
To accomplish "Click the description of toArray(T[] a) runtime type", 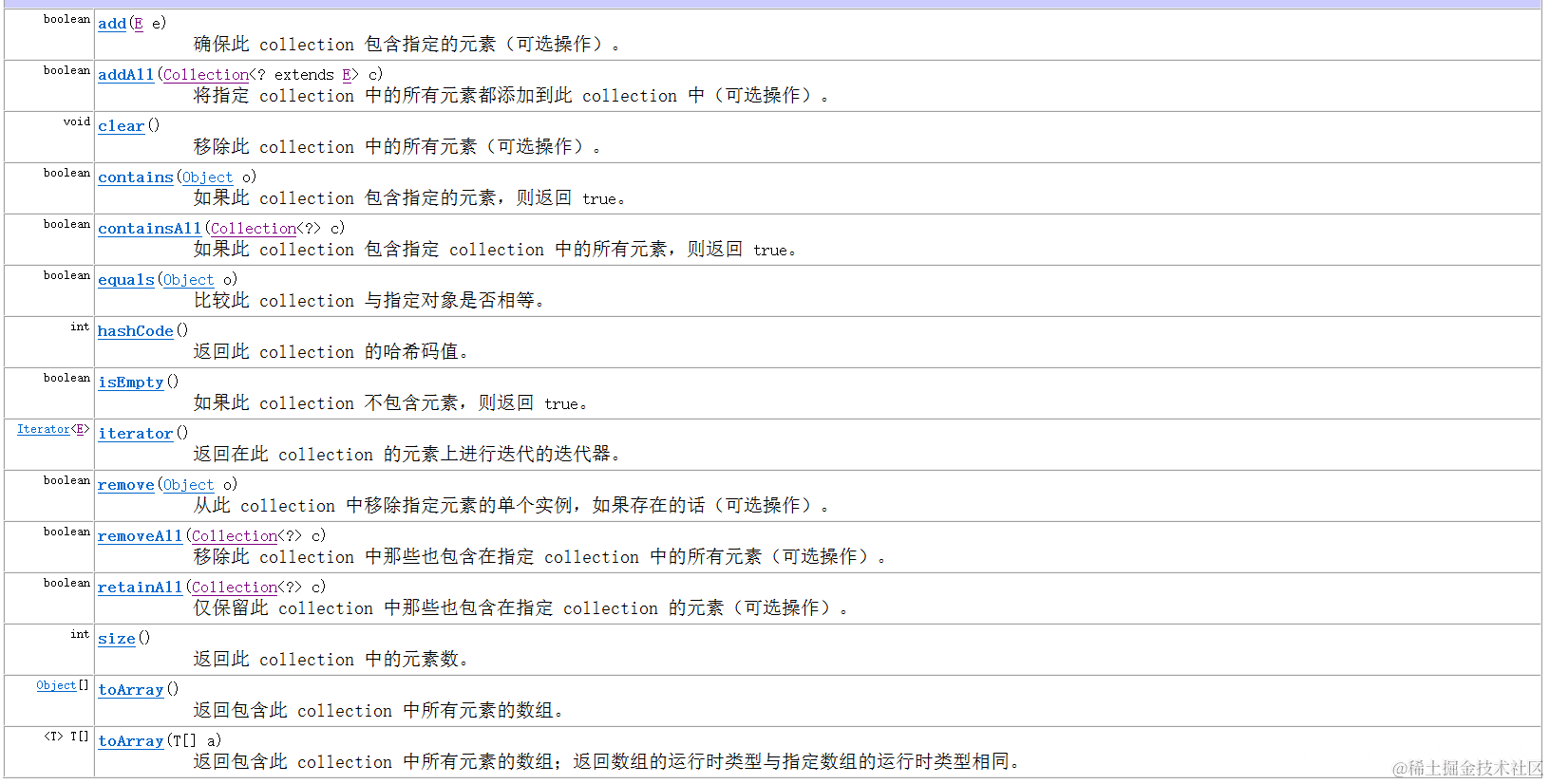I will click(x=606, y=762).
